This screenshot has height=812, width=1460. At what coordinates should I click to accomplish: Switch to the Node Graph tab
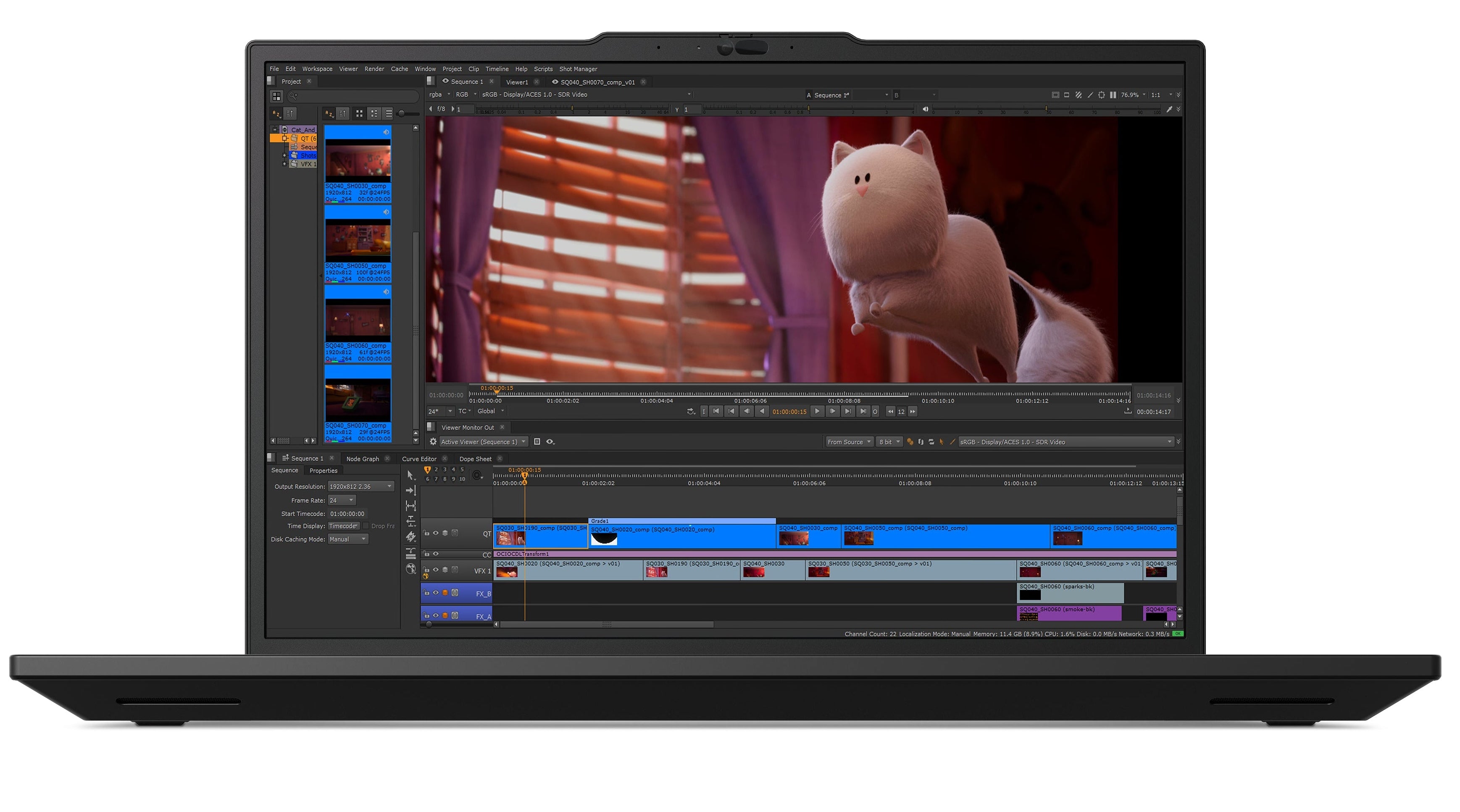[362, 459]
